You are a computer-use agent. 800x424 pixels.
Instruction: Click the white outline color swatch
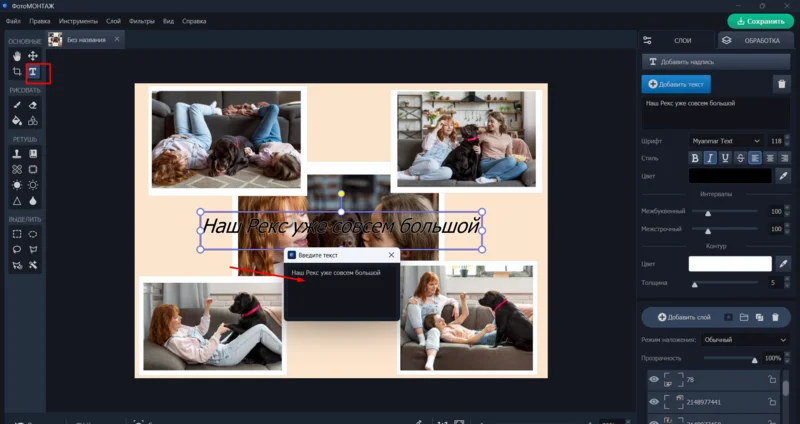click(730, 264)
